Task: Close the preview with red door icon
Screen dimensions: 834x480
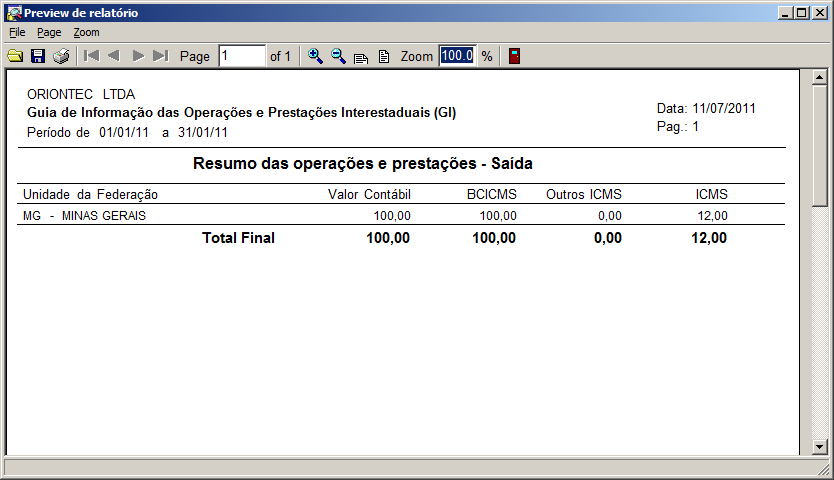Action: pyautogui.click(x=514, y=56)
